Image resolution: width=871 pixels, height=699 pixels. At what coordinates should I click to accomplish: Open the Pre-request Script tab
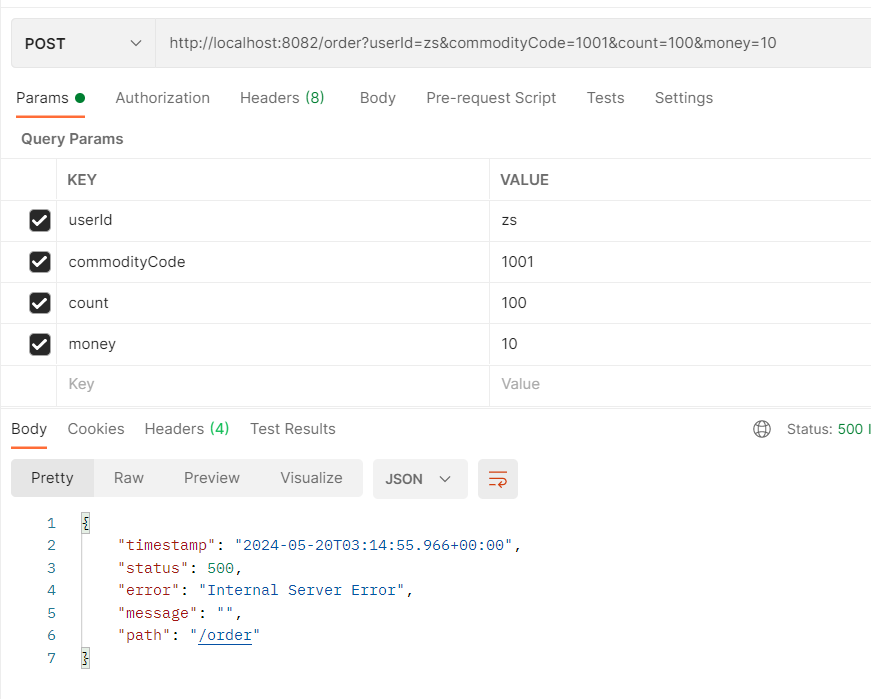tap(491, 98)
